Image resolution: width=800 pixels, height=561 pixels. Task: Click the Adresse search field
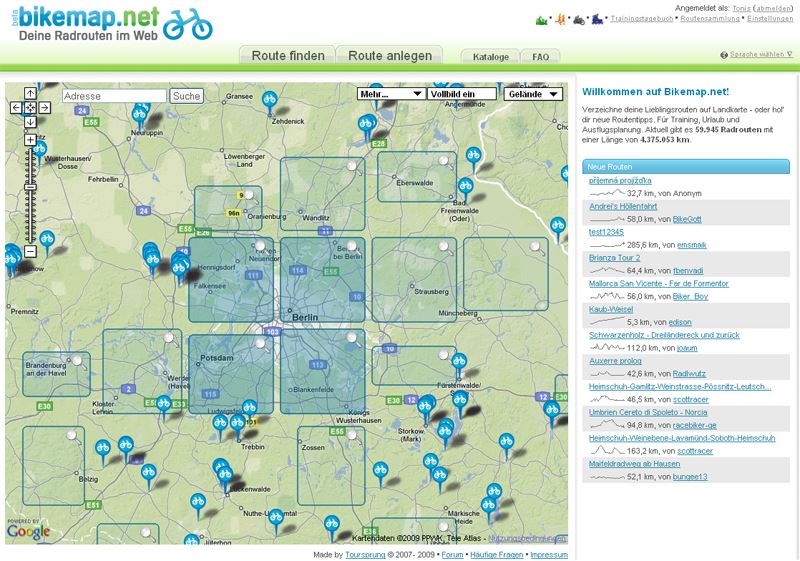[x=114, y=96]
